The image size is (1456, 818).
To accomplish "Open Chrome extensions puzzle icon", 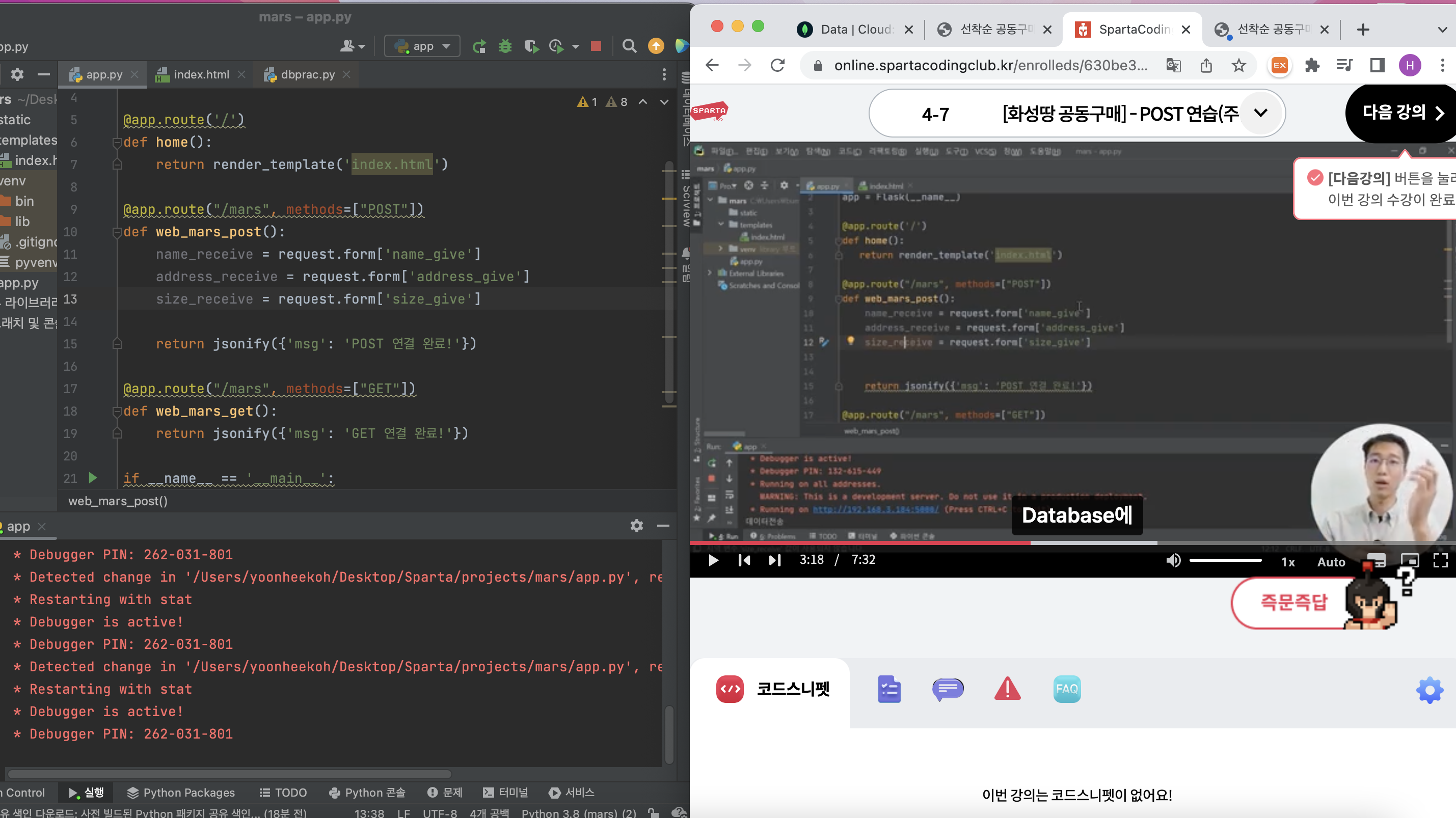I will [x=1312, y=66].
